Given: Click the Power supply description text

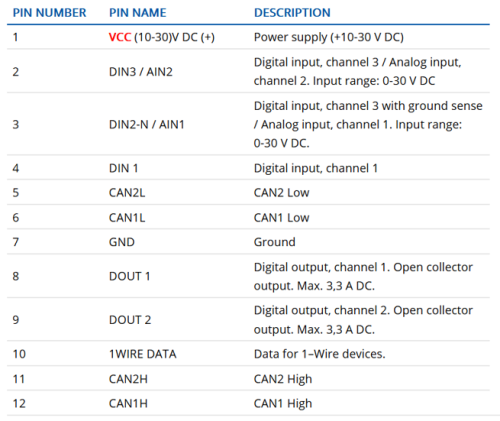Looking at the screenshot, I should pyautogui.click(x=329, y=37).
